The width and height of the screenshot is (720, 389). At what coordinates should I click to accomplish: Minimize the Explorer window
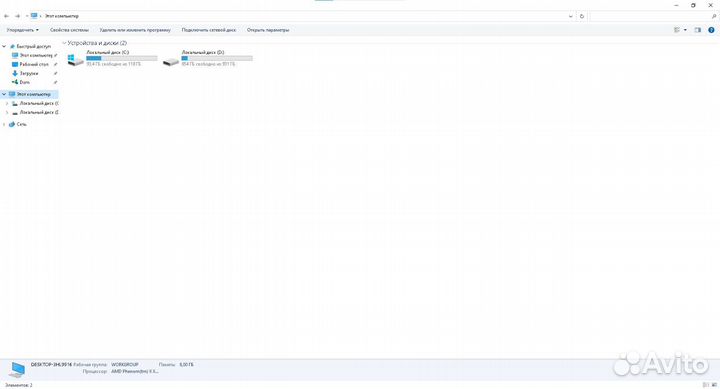[x=676, y=5]
